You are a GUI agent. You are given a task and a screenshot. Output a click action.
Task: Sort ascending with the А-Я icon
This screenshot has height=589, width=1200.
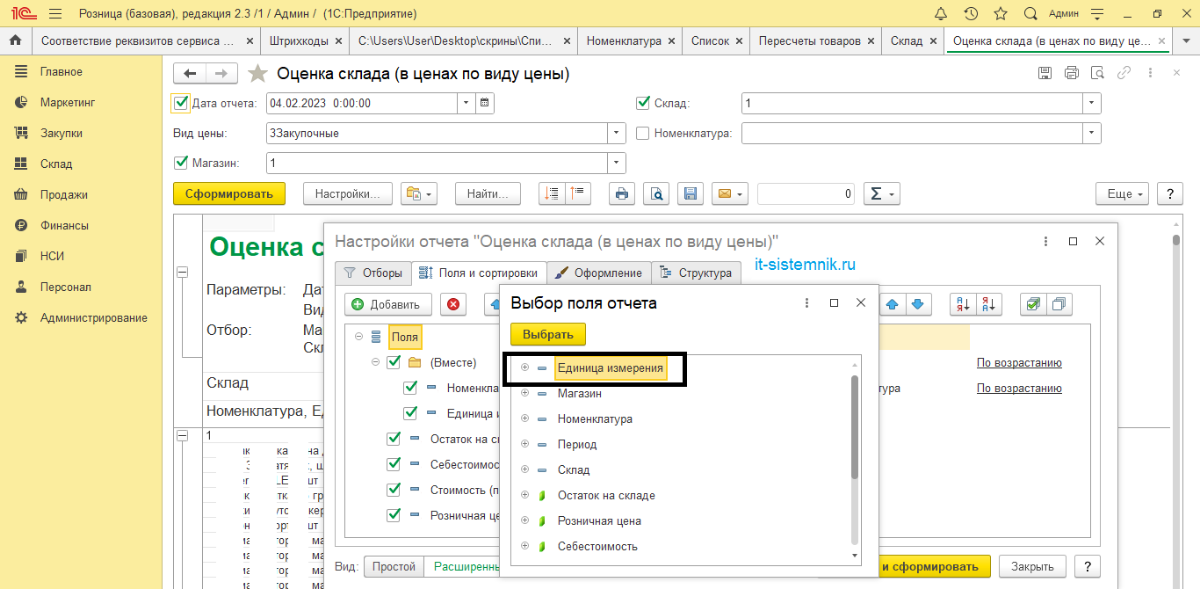pyautogui.click(x=962, y=304)
